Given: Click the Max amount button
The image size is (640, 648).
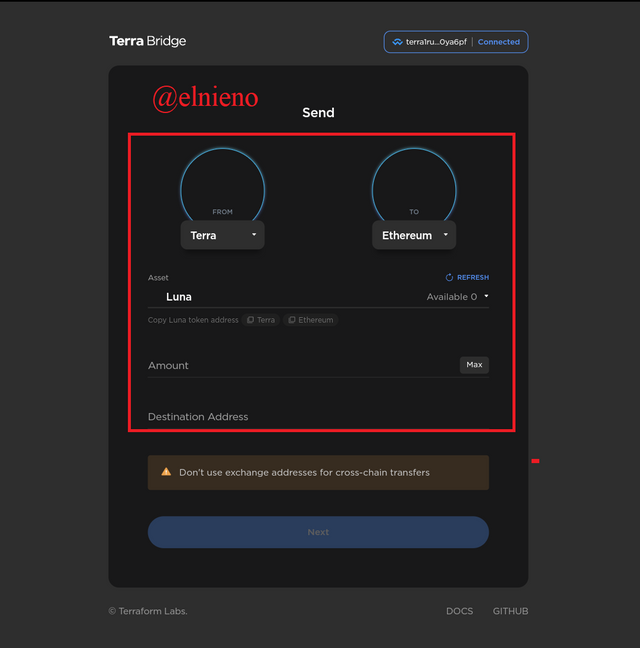Looking at the screenshot, I should click(x=474, y=365).
